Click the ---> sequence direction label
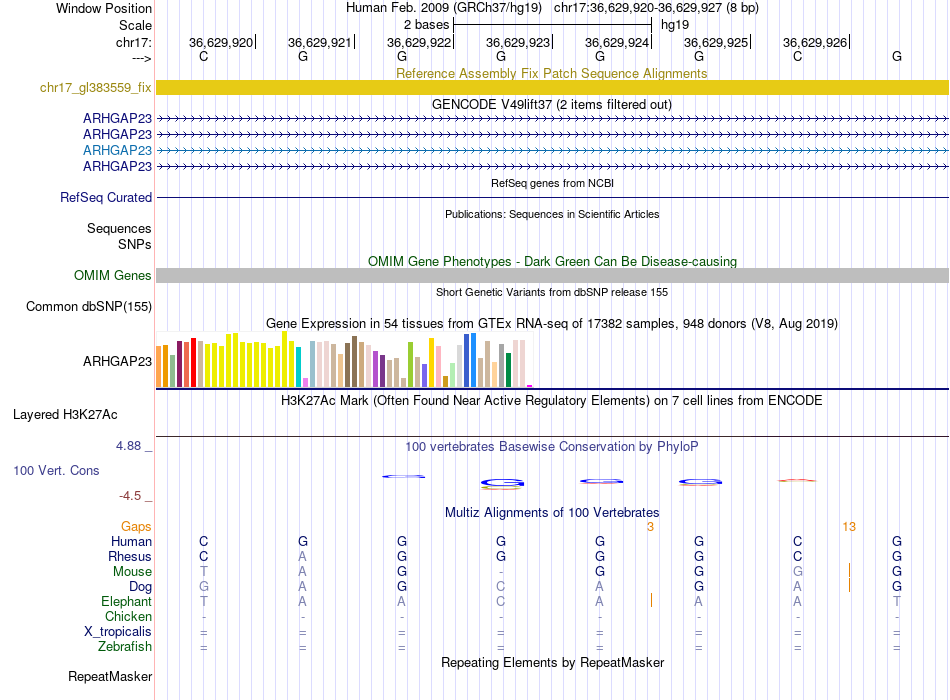 pos(141,58)
